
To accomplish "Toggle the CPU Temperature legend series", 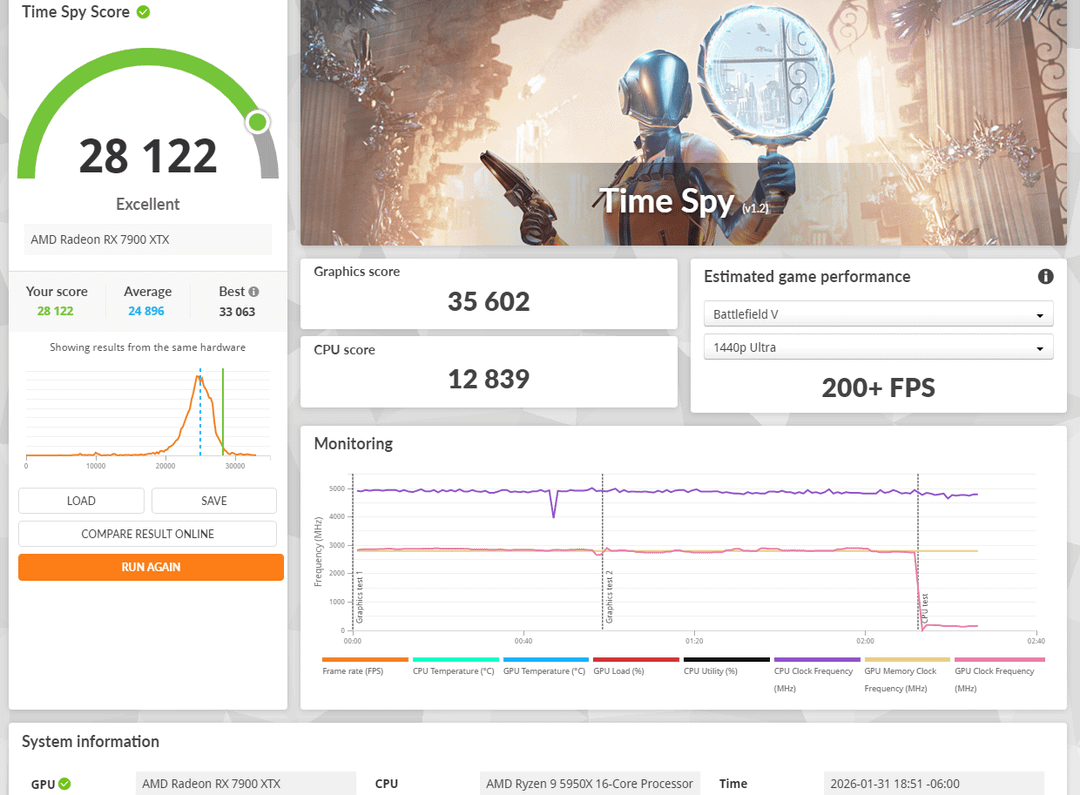I will click(453, 671).
